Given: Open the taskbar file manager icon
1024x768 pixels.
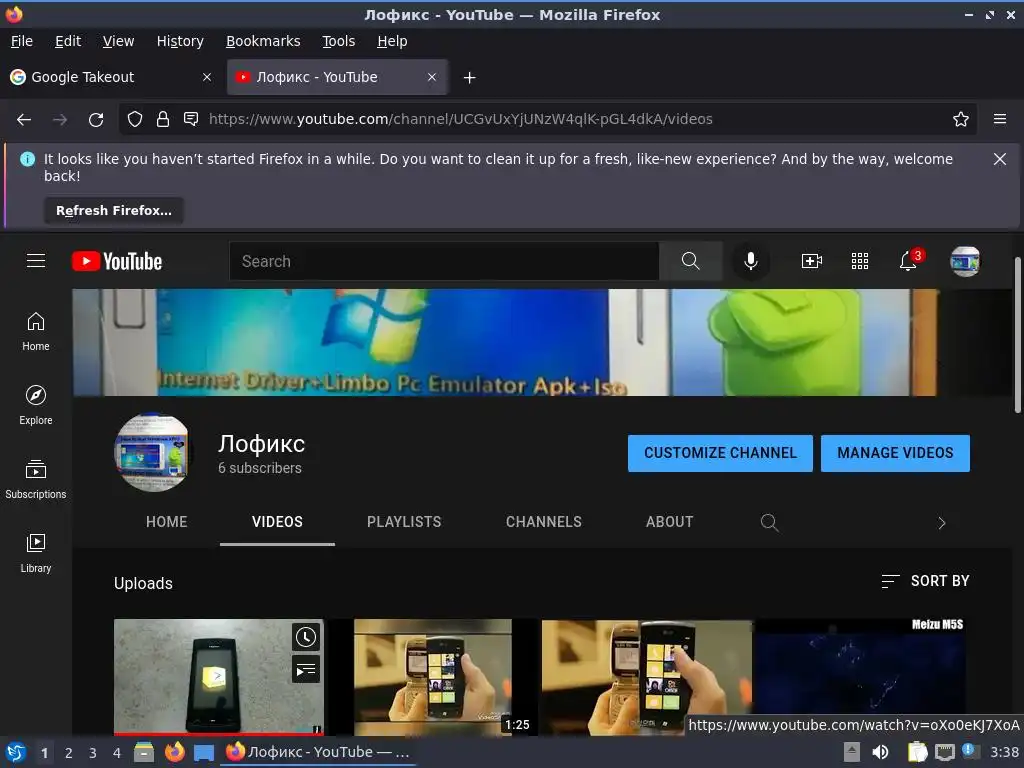Looking at the screenshot, I should [x=144, y=752].
